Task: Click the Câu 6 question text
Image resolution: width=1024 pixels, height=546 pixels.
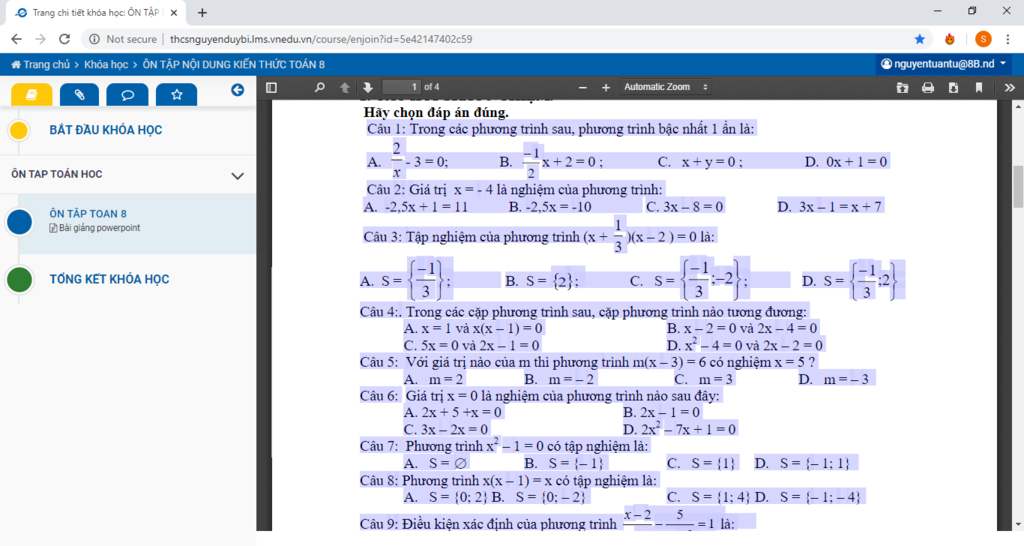Action: coord(539,396)
